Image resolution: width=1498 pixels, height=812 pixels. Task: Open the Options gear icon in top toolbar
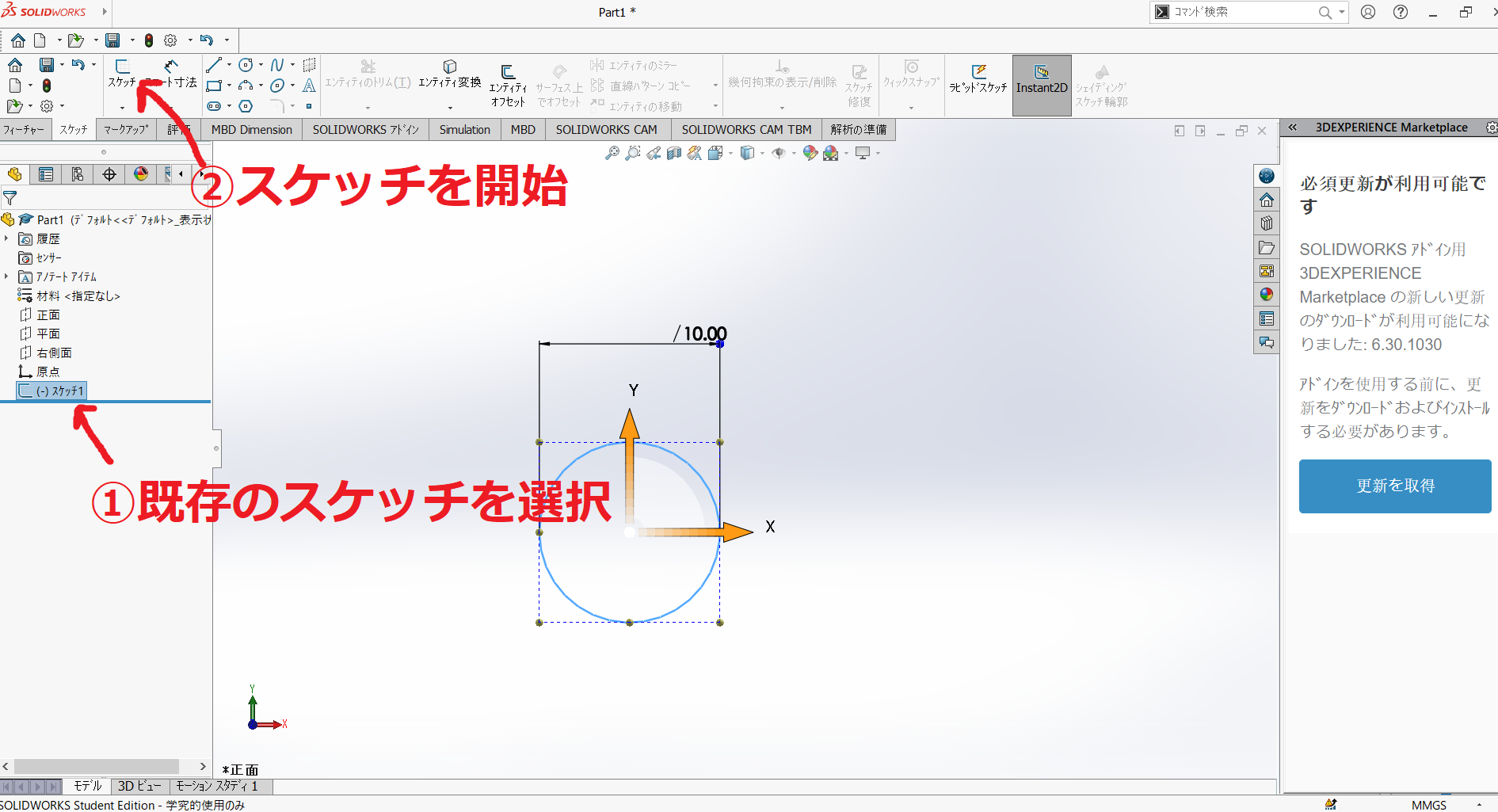170,40
